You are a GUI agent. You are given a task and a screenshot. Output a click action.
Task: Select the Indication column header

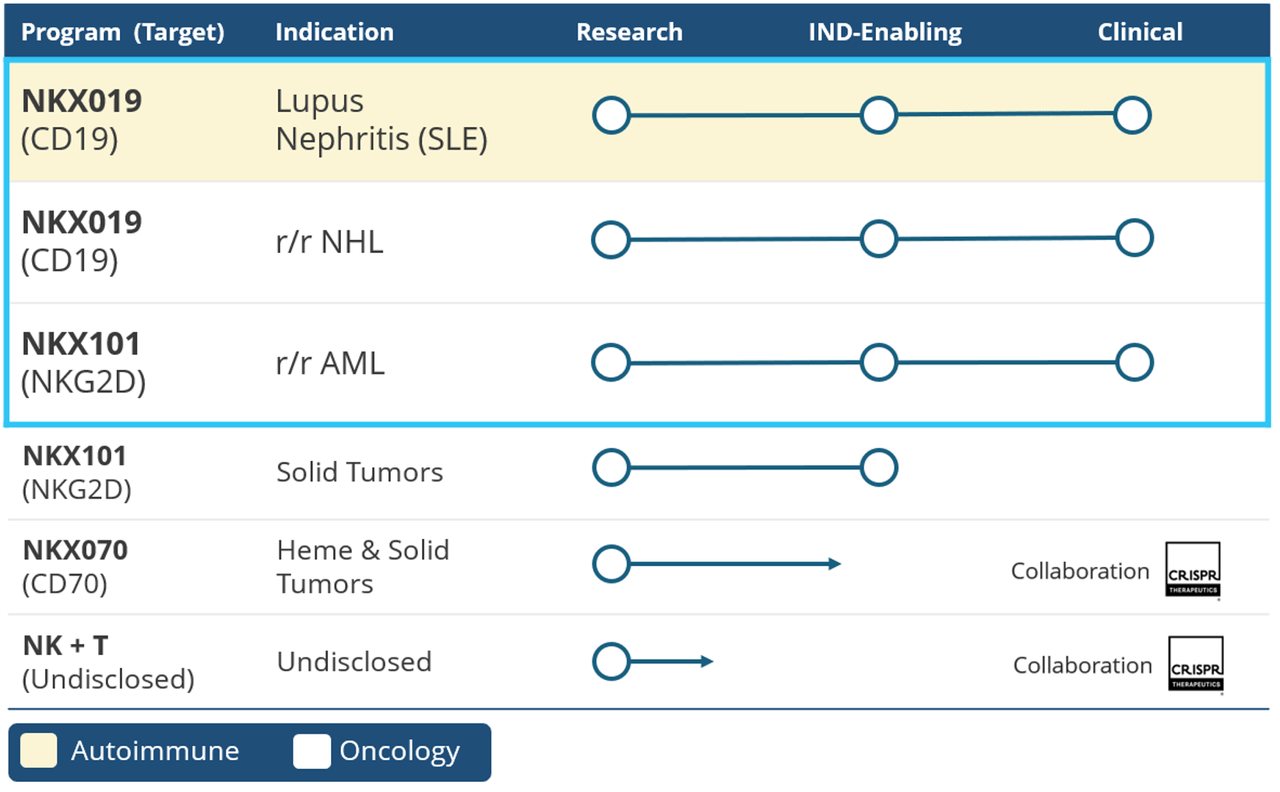[x=334, y=32]
